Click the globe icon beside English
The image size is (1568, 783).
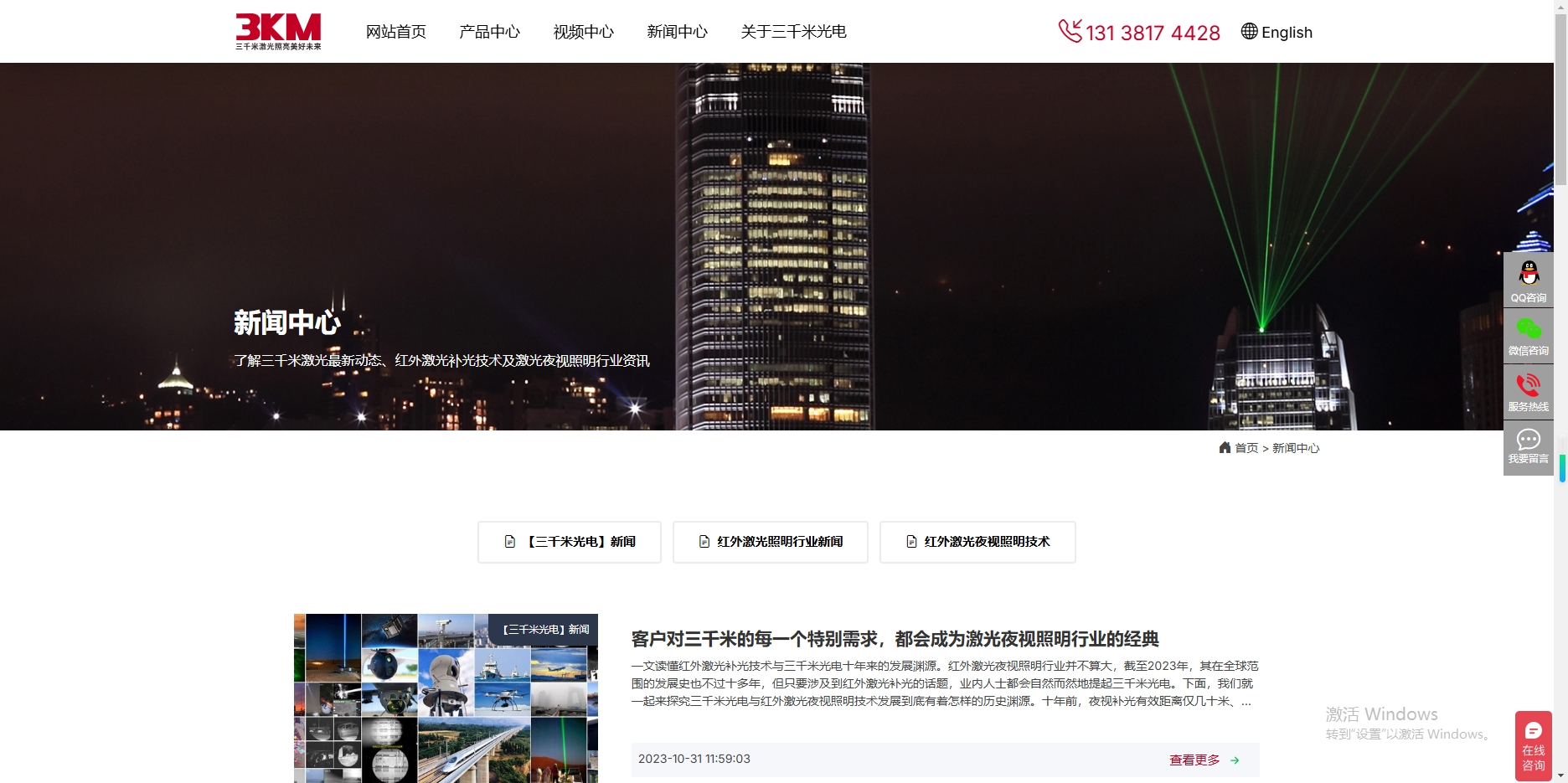1248,32
